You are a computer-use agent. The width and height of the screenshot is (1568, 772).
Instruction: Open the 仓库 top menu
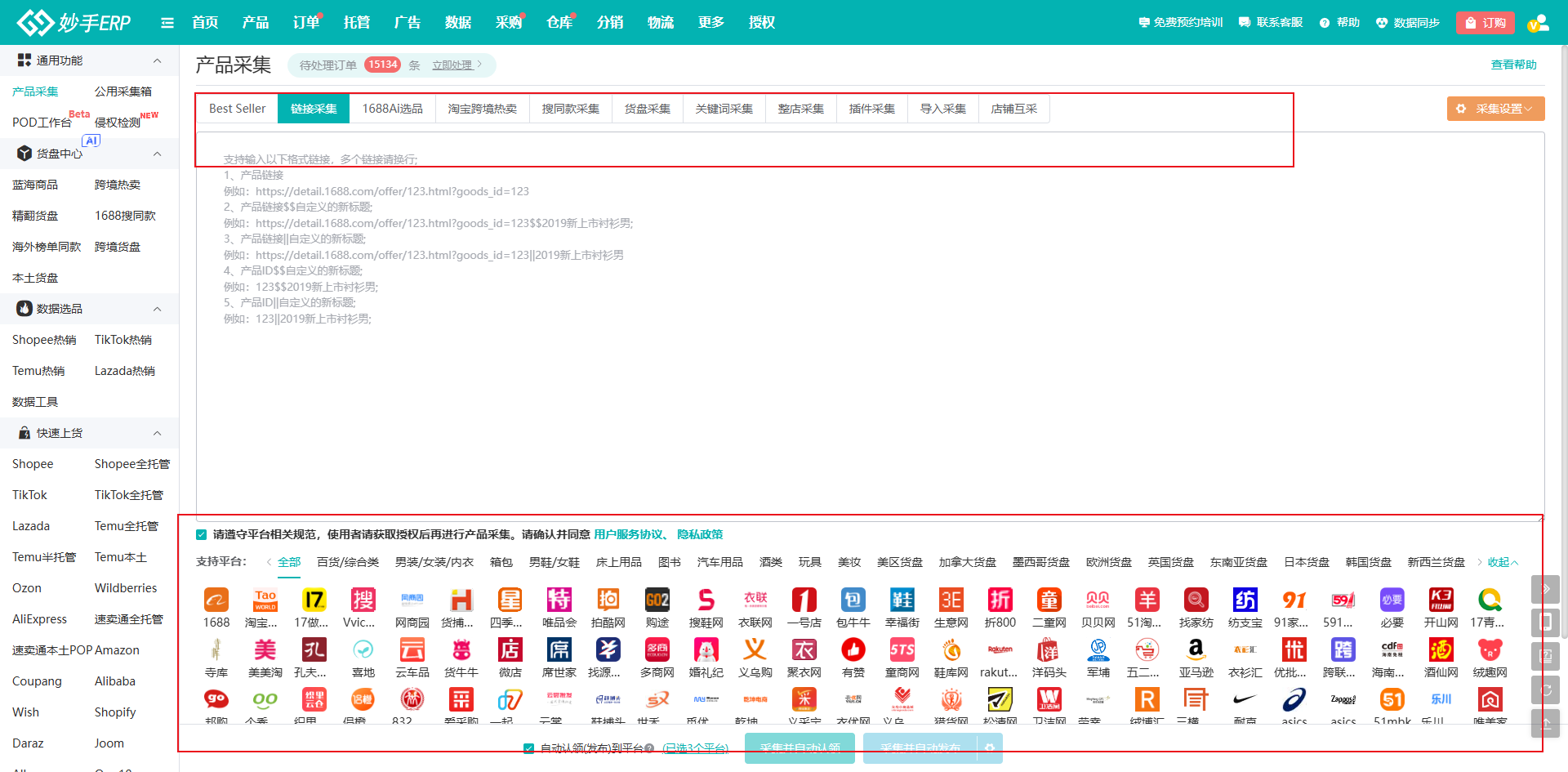(x=559, y=23)
